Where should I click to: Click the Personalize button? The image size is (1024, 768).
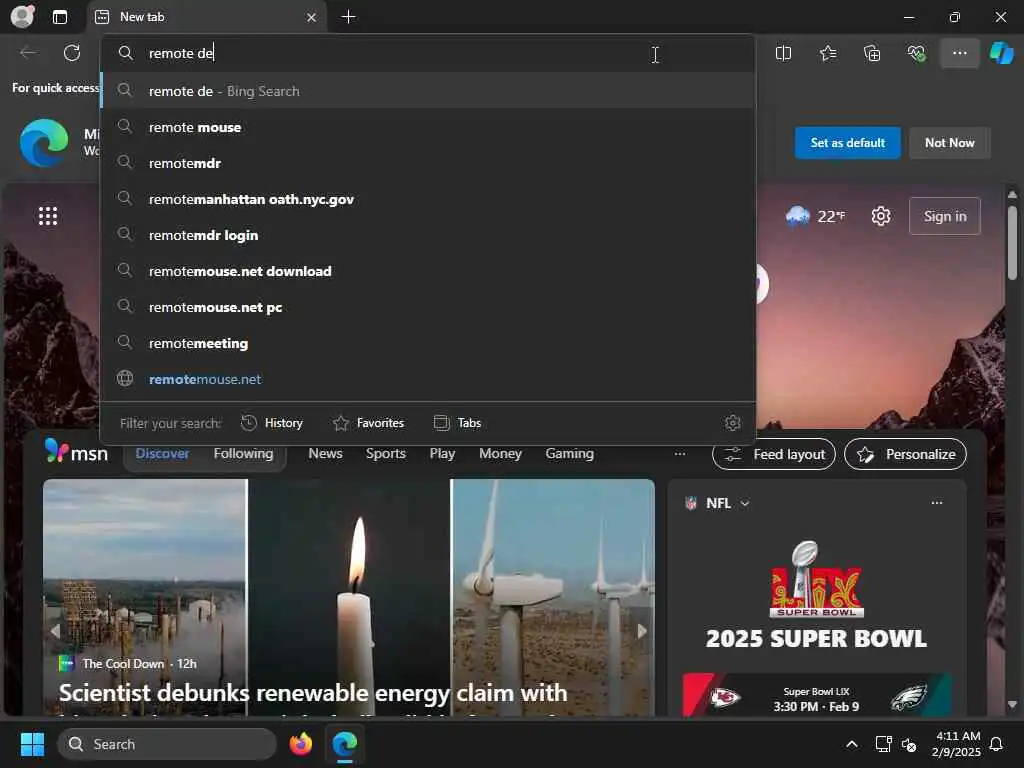click(x=905, y=454)
